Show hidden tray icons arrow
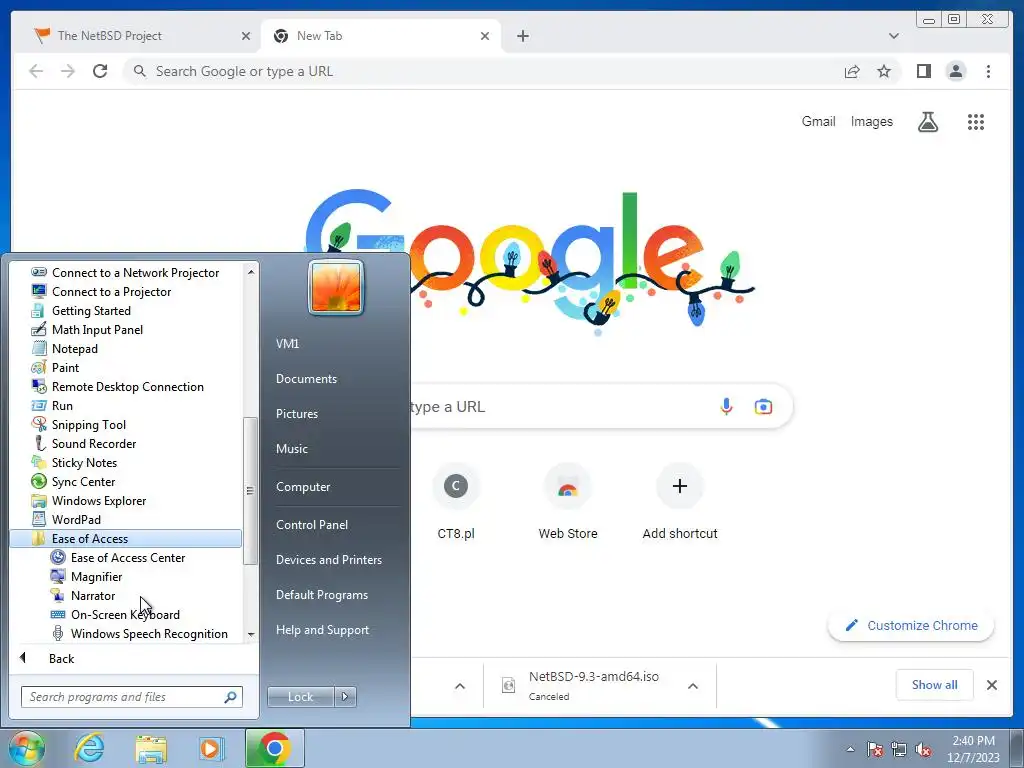Viewport: 1024px width, 768px height. pos(850,750)
